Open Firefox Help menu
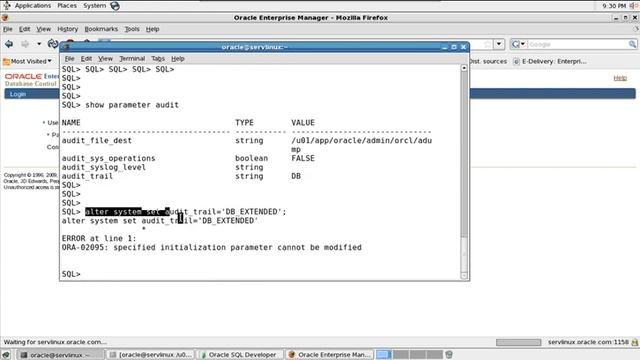This screenshot has height=360, width=640. tap(152, 29)
